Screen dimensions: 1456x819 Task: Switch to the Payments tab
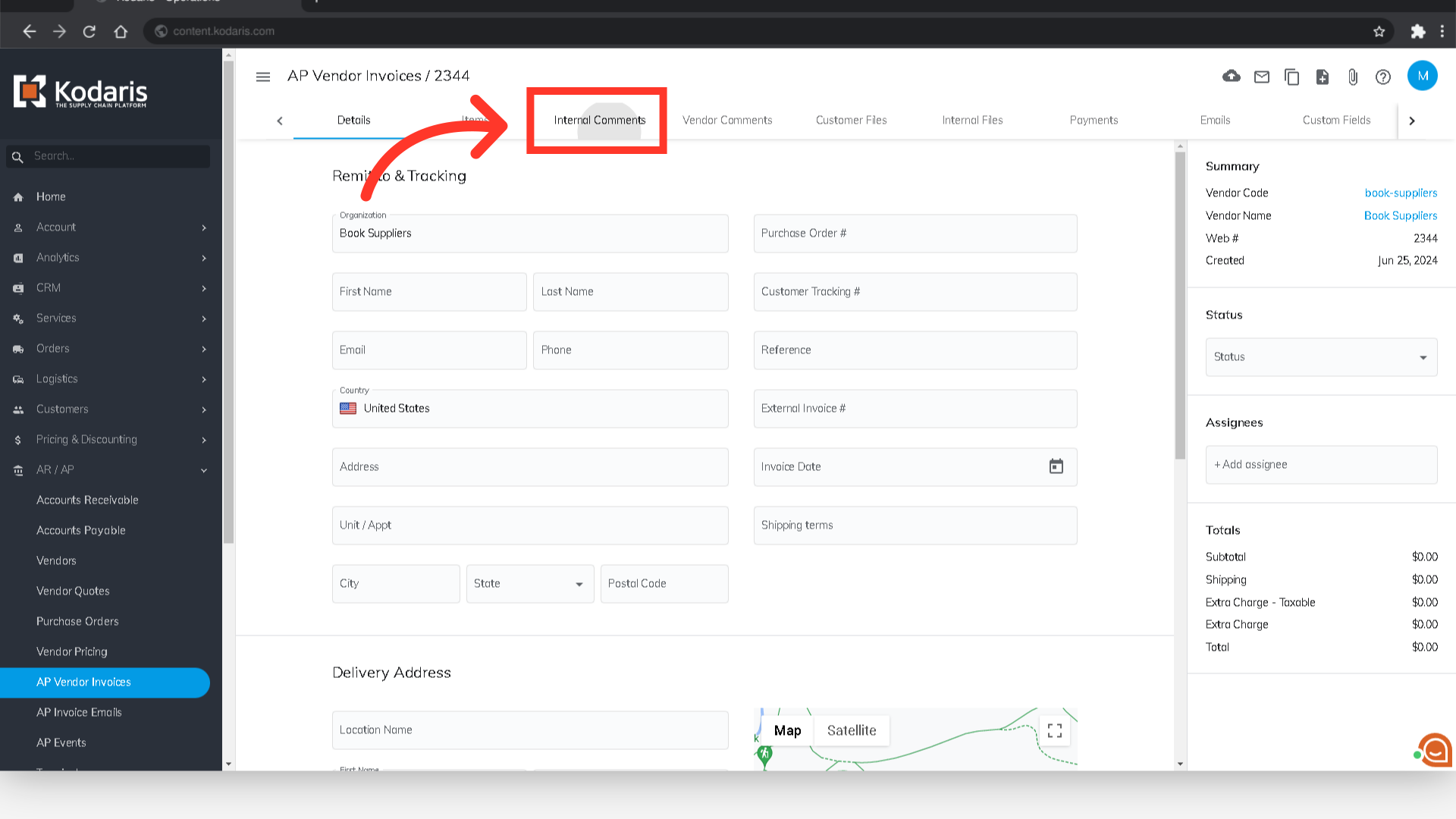click(x=1094, y=121)
